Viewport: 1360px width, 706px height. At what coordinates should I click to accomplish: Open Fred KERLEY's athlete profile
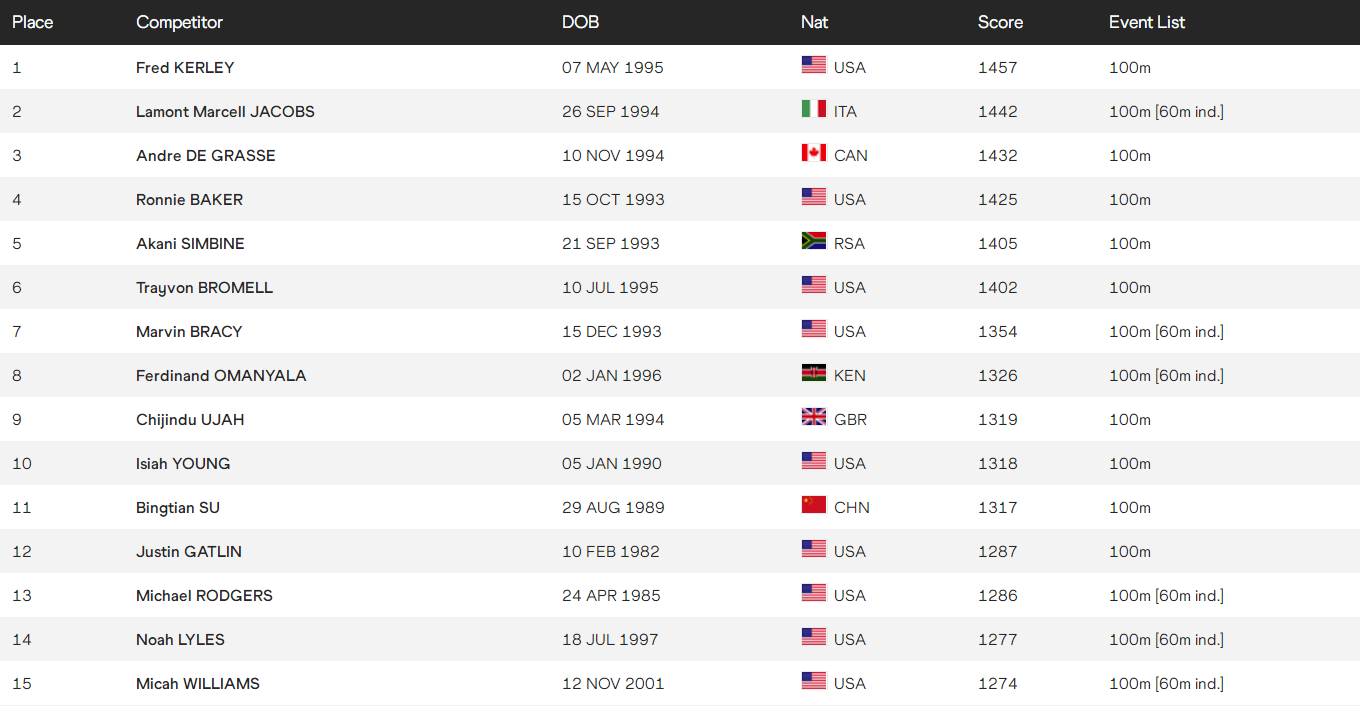click(x=185, y=68)
